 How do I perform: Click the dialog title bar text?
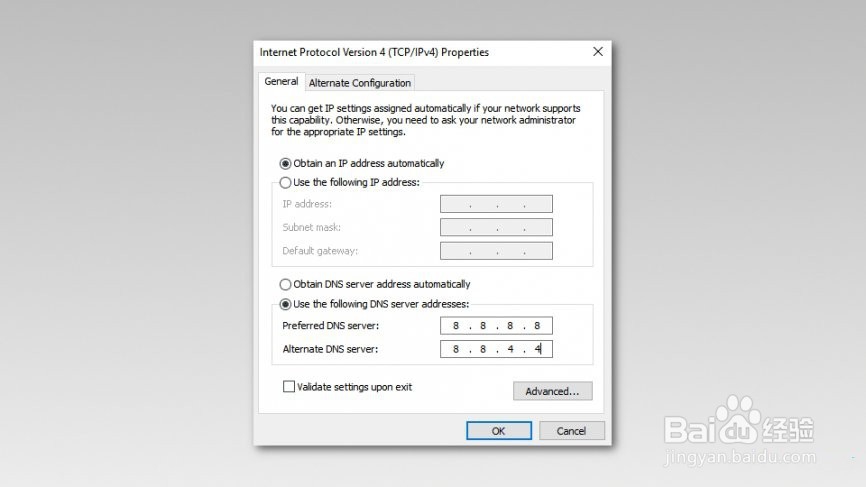[374, 52]
